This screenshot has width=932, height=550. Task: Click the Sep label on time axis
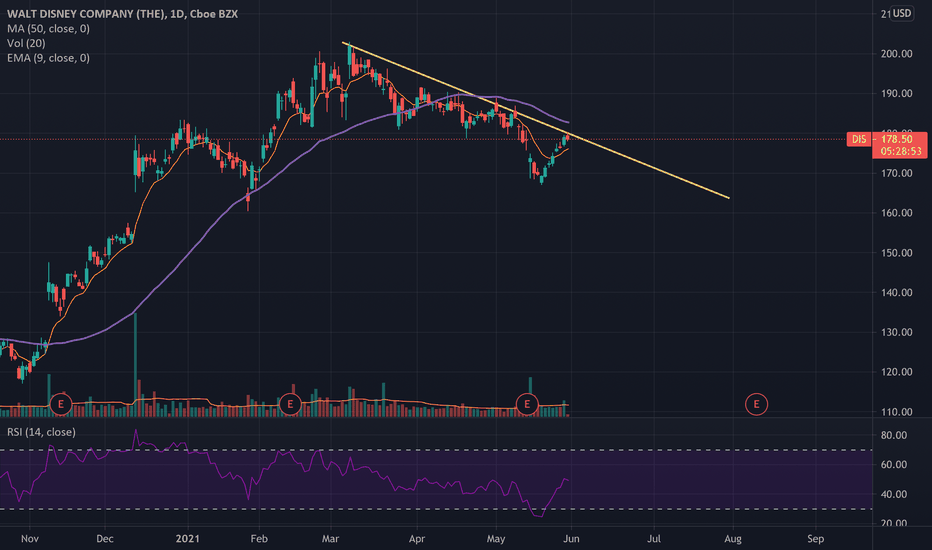click(x=816, y=539)
